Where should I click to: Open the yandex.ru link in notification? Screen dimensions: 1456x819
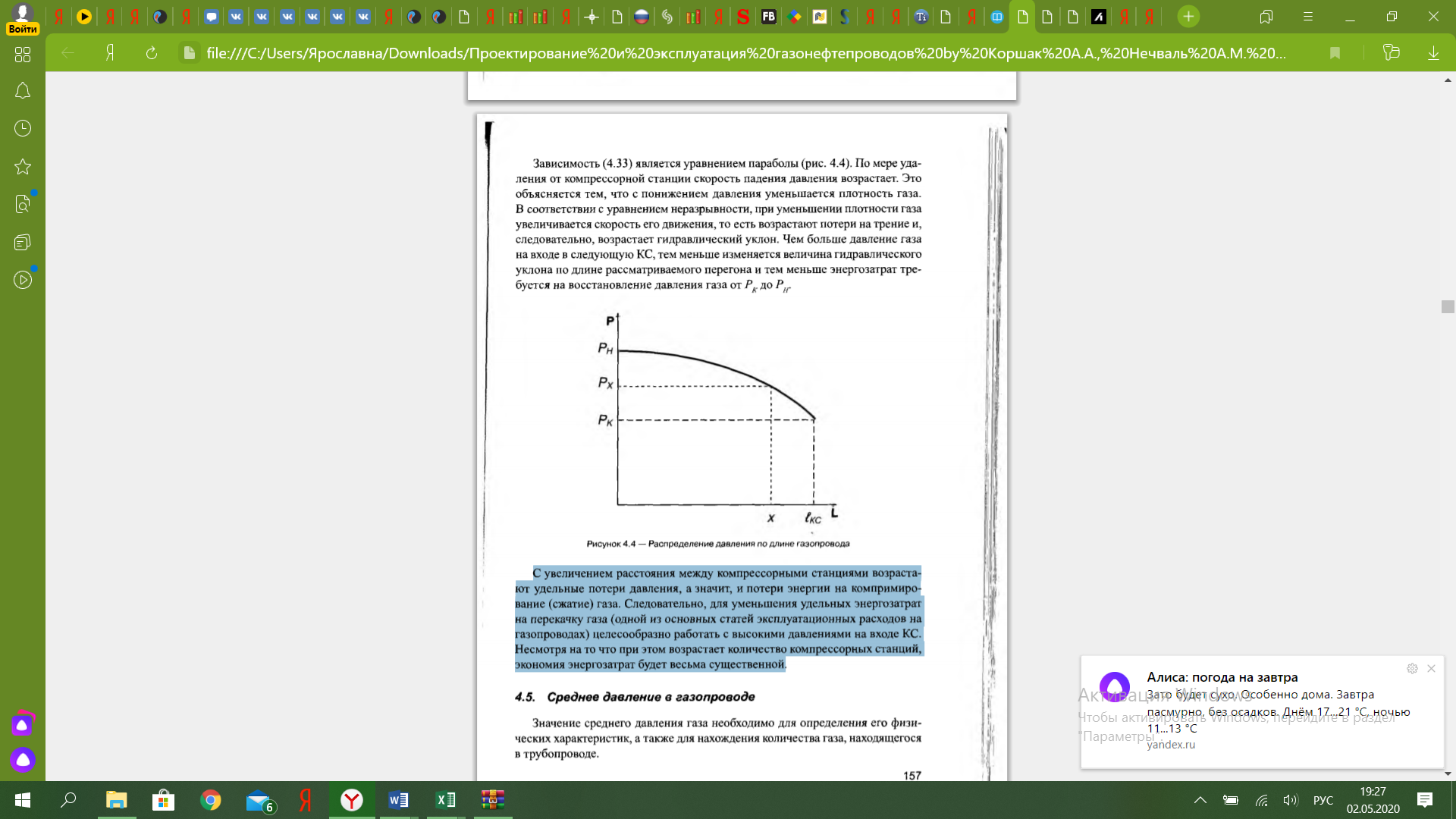pos(1170,745)
